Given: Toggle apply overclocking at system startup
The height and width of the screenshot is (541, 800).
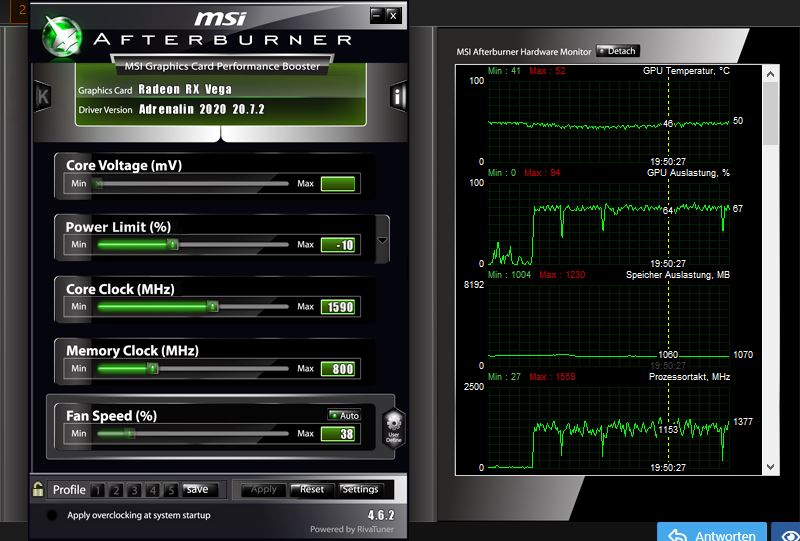Looking at the screenshot, I should (52, 515).
